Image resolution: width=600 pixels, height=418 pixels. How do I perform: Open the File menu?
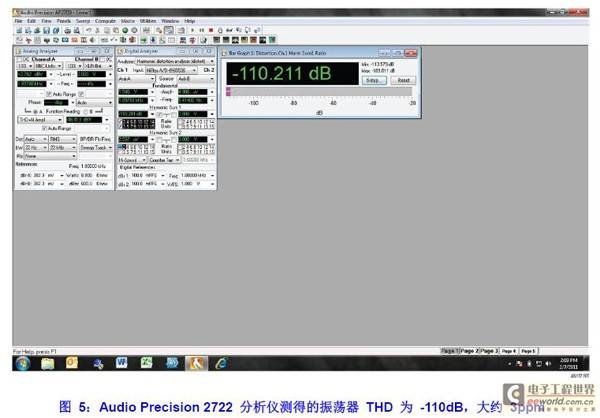click(x=18, y=21)
